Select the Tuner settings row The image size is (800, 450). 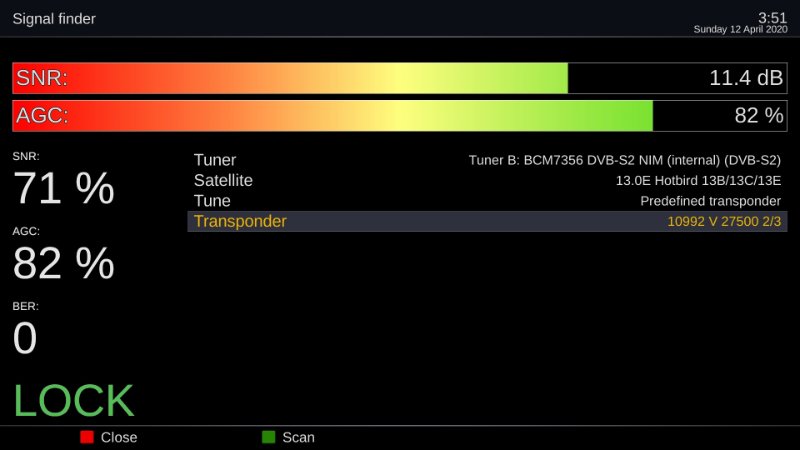click(215, 160)
